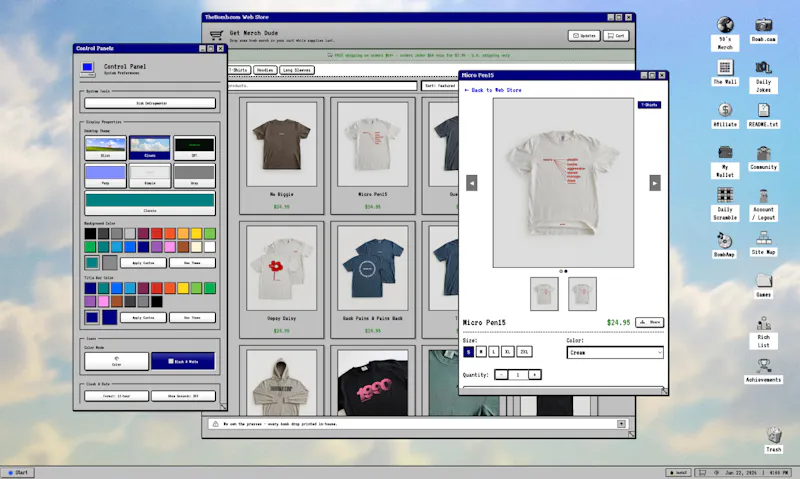The image size is (800, 479).
Task: Click the shopping cart icon in store header
Action: [216, 35]
